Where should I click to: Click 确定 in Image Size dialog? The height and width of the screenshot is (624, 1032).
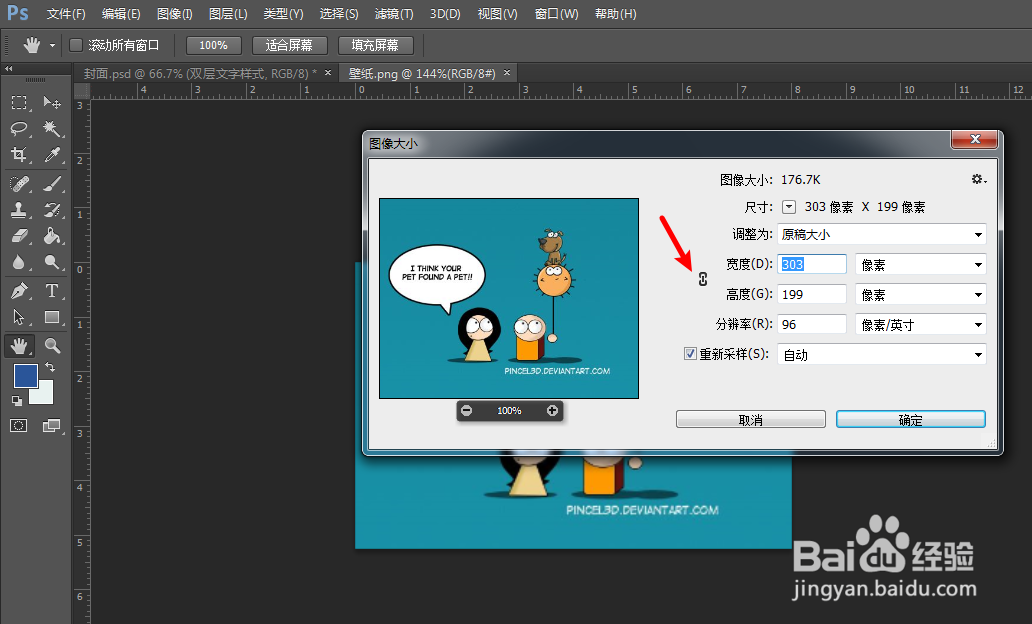tap(911, 419)
